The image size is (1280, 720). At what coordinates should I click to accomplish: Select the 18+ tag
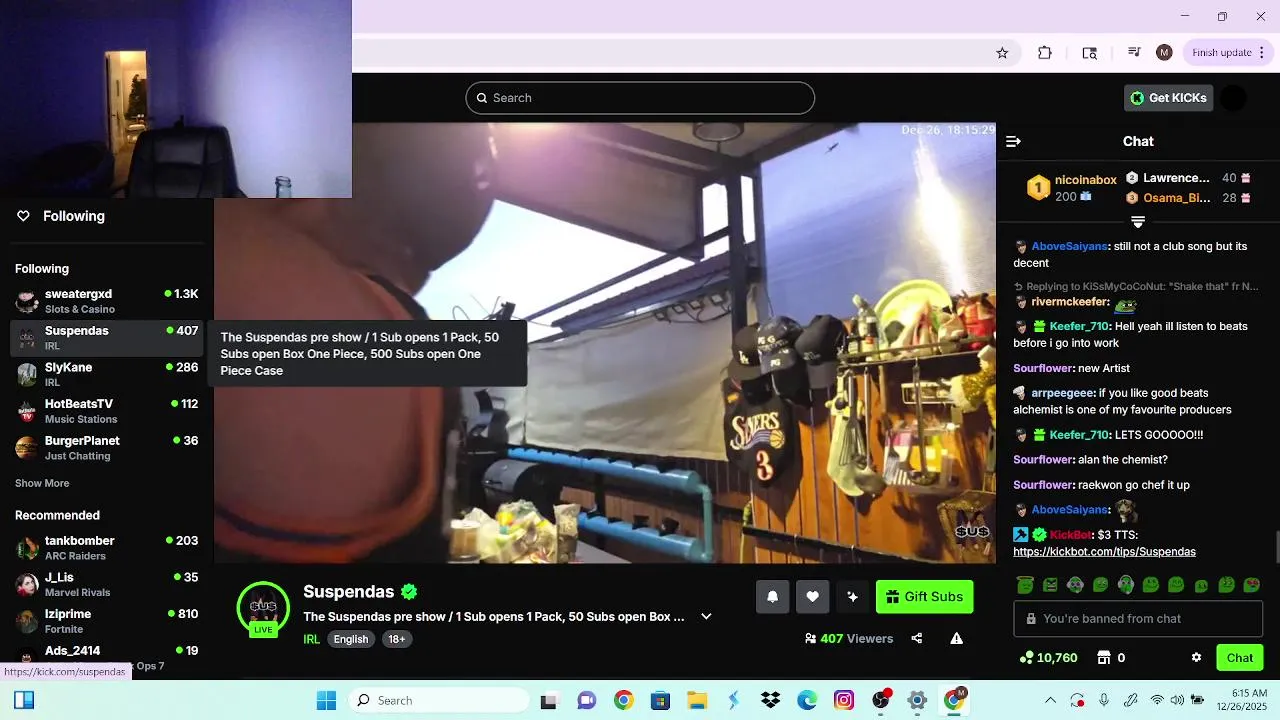point(397,639)
